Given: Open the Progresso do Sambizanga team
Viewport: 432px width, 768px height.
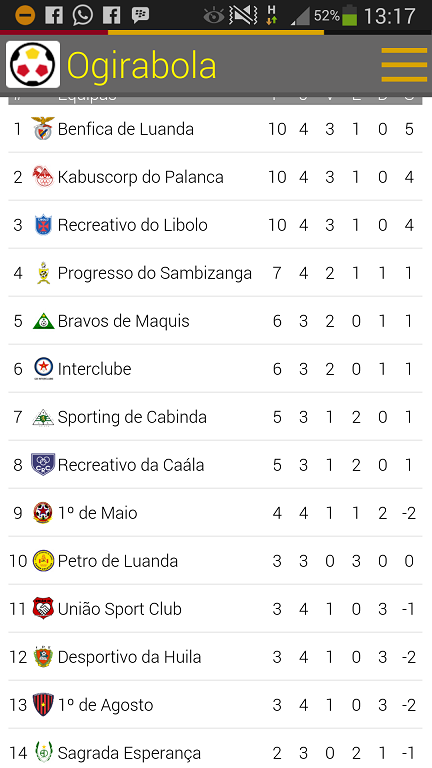Looking at the screenshot, I should coord(155,273).
